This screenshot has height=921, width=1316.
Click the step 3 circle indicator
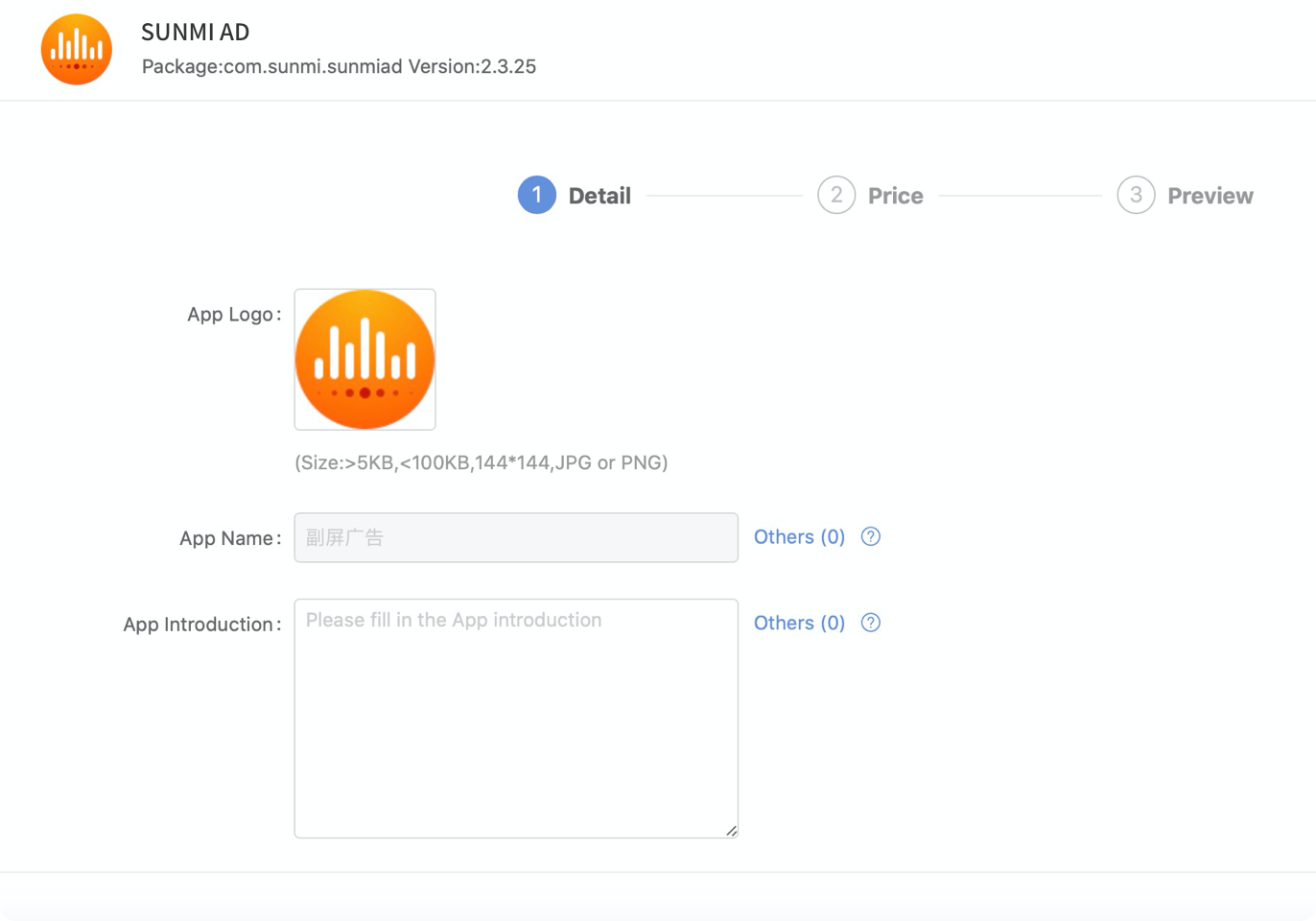[1136, 195]
